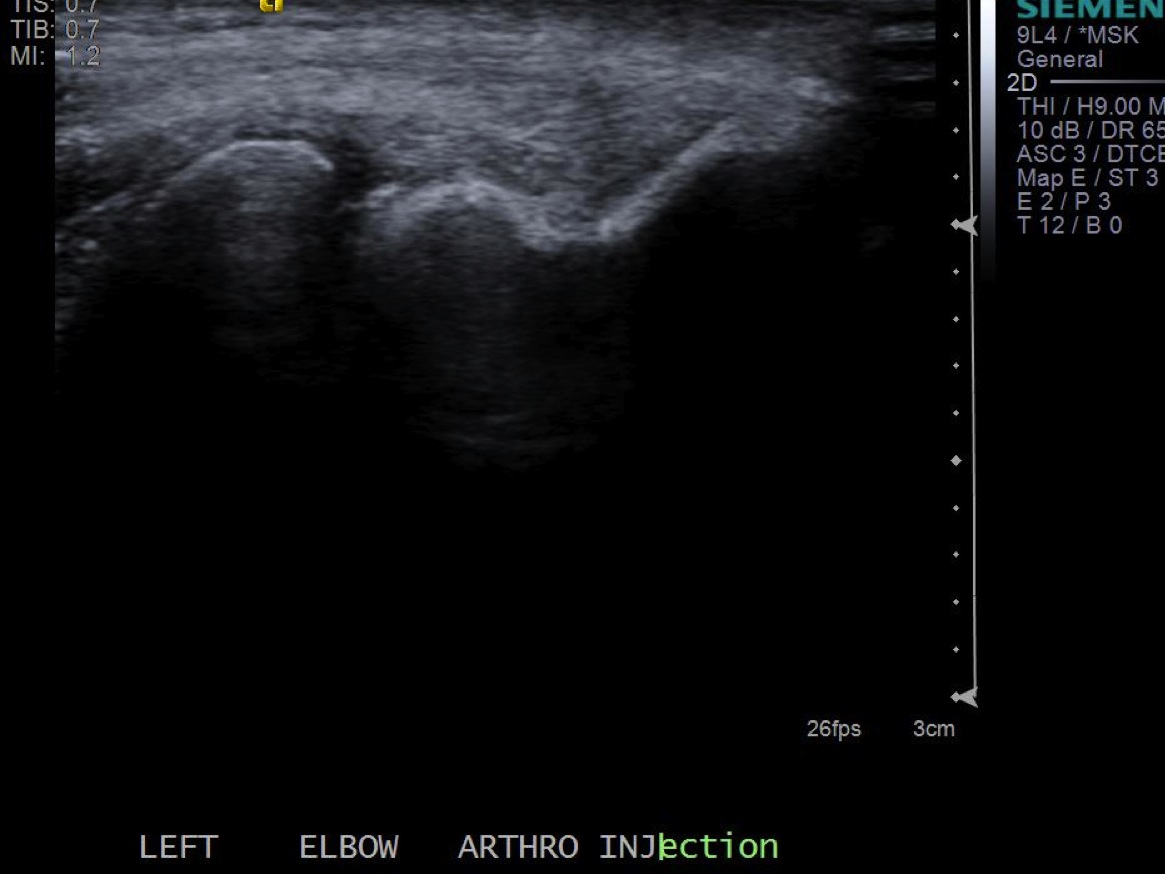Click the Siemens logo
This screenshot has height=874, width=1165.
[1088, 10]
